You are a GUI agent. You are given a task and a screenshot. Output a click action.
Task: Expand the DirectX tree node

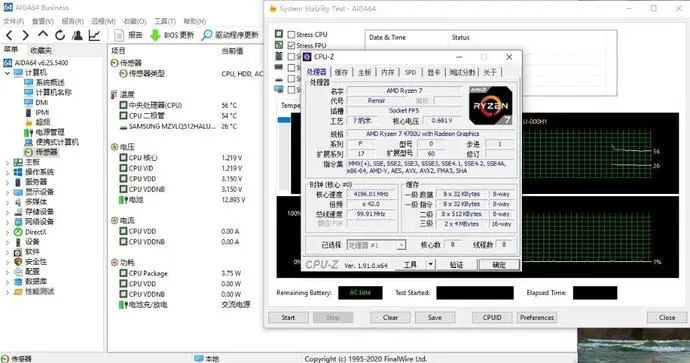coord(7,232)
